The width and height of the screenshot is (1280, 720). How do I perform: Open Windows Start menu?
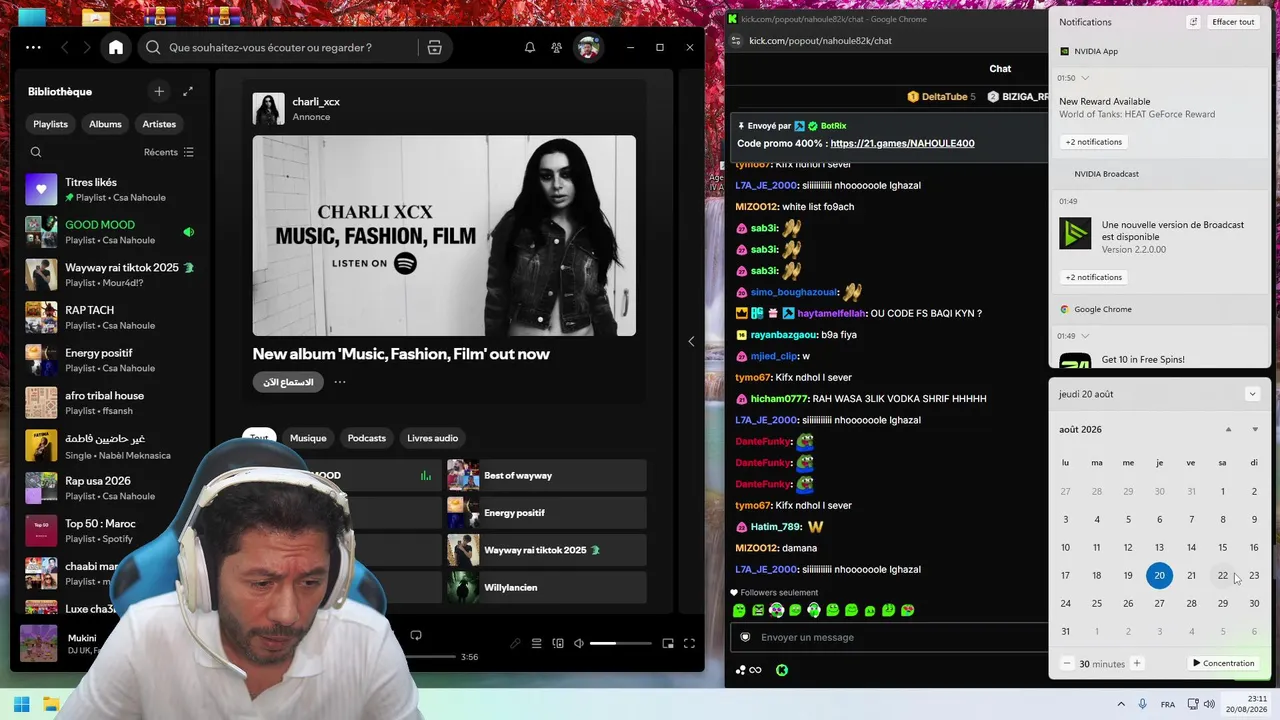[x=21, y=704]
